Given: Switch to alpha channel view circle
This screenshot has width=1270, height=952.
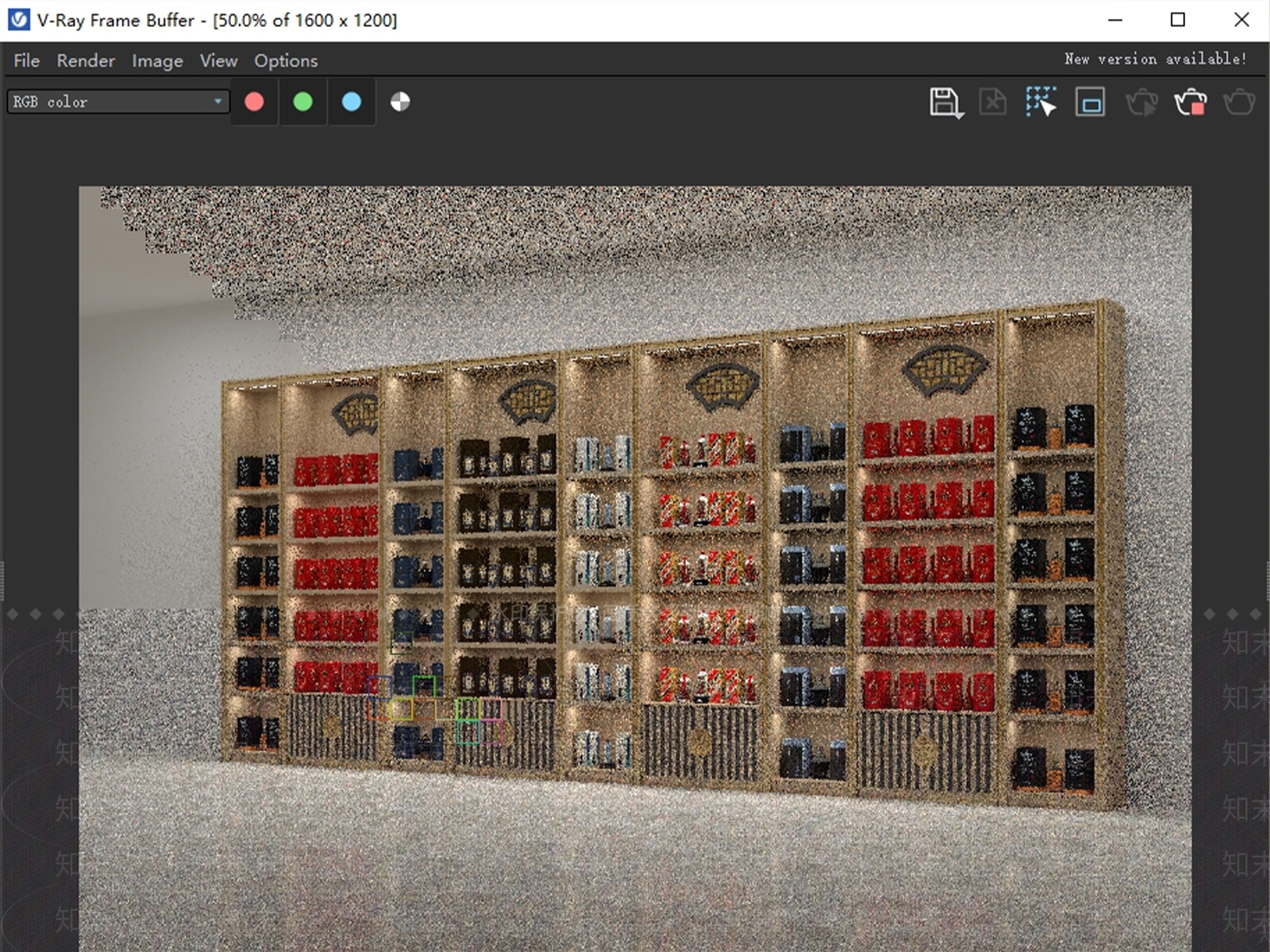Looking at the screenshot, I should point(400,102).
